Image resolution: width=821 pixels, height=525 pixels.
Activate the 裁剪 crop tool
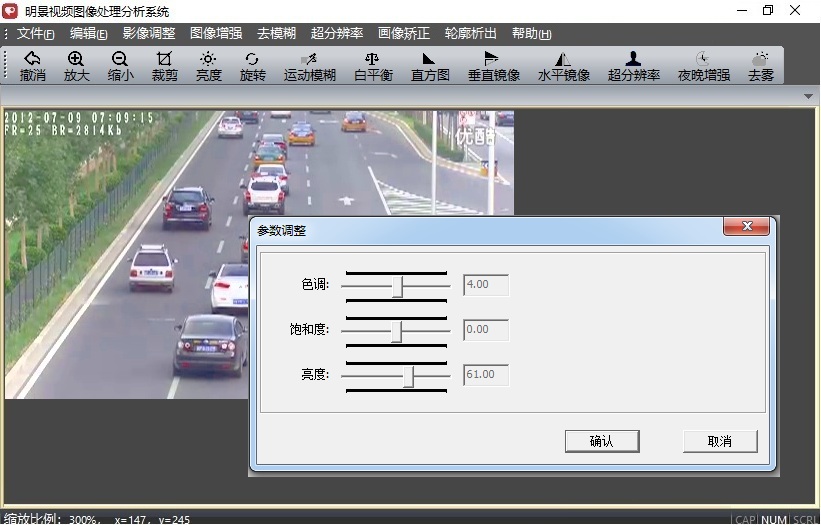coord(164,66)
